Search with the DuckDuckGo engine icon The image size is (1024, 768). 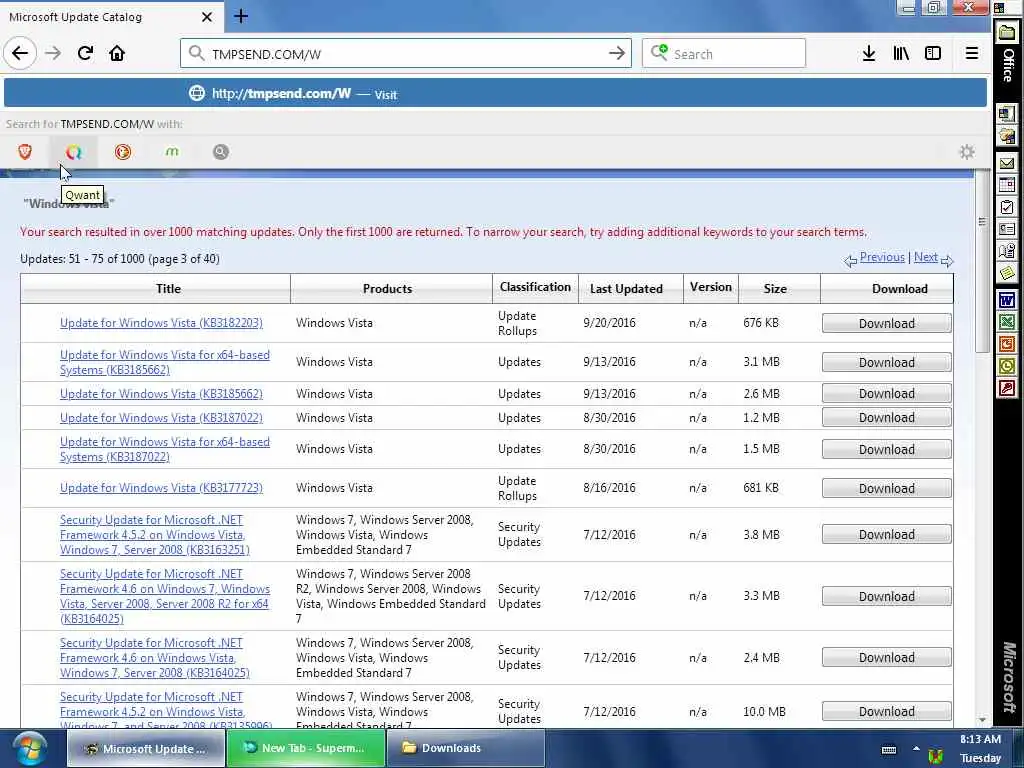point(123,152)
